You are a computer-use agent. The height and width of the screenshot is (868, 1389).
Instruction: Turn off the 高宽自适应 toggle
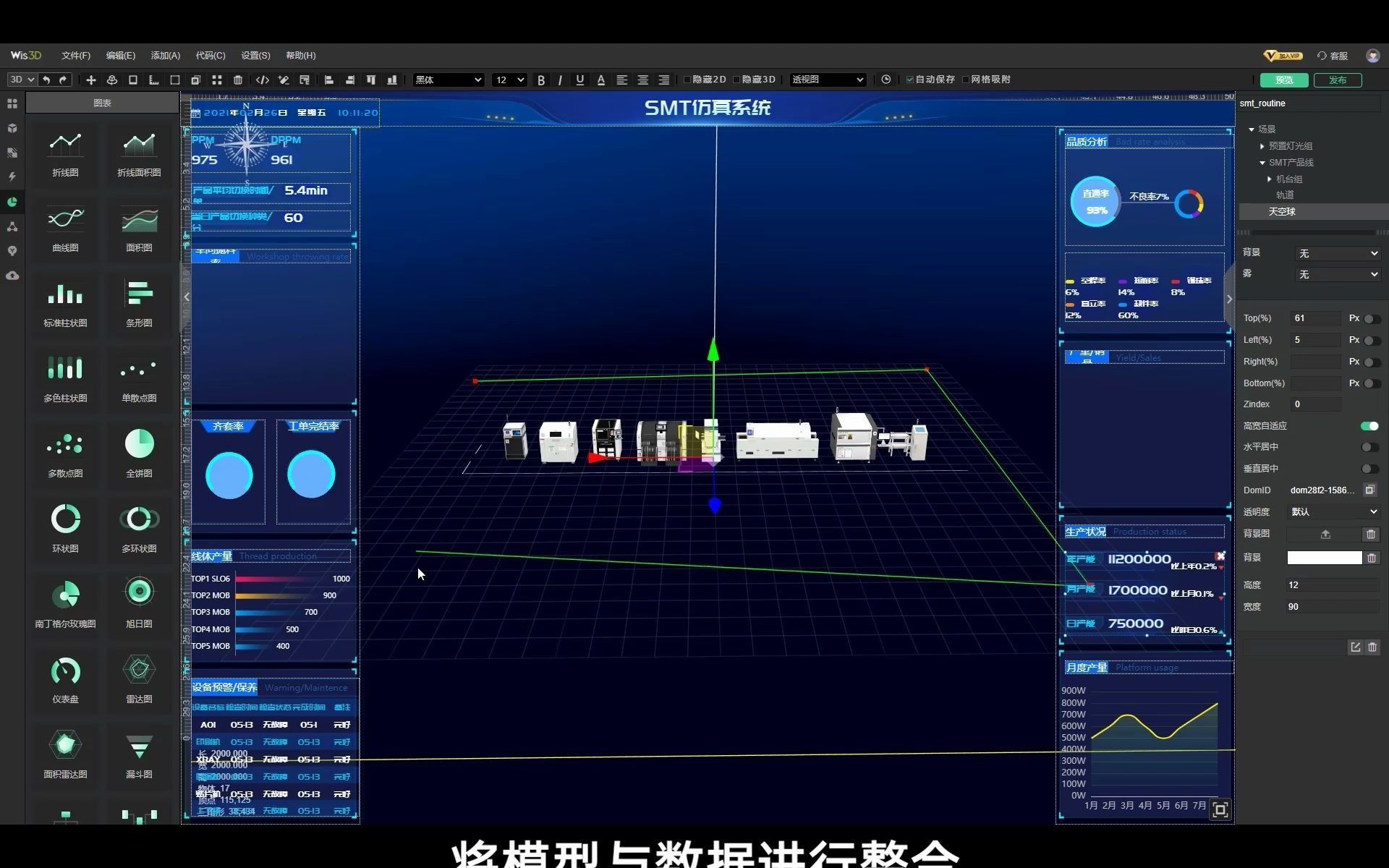pyautogui.click(x=1369, y=426)
